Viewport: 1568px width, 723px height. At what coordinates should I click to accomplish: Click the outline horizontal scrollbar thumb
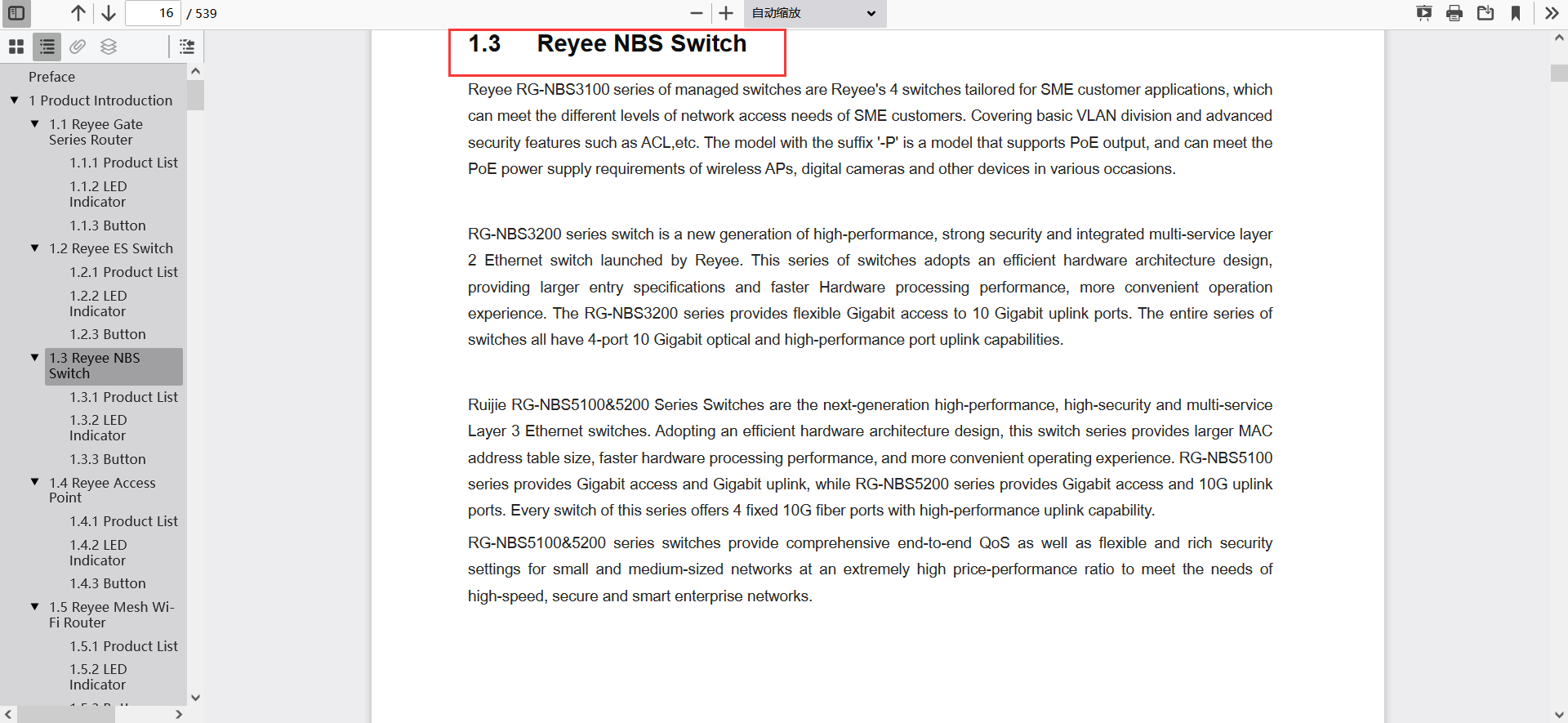[65, 714]
